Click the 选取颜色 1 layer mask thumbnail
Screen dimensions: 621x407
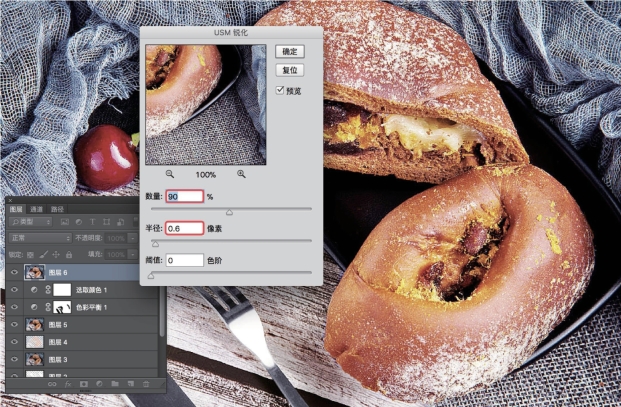click(x=62, y=290)
